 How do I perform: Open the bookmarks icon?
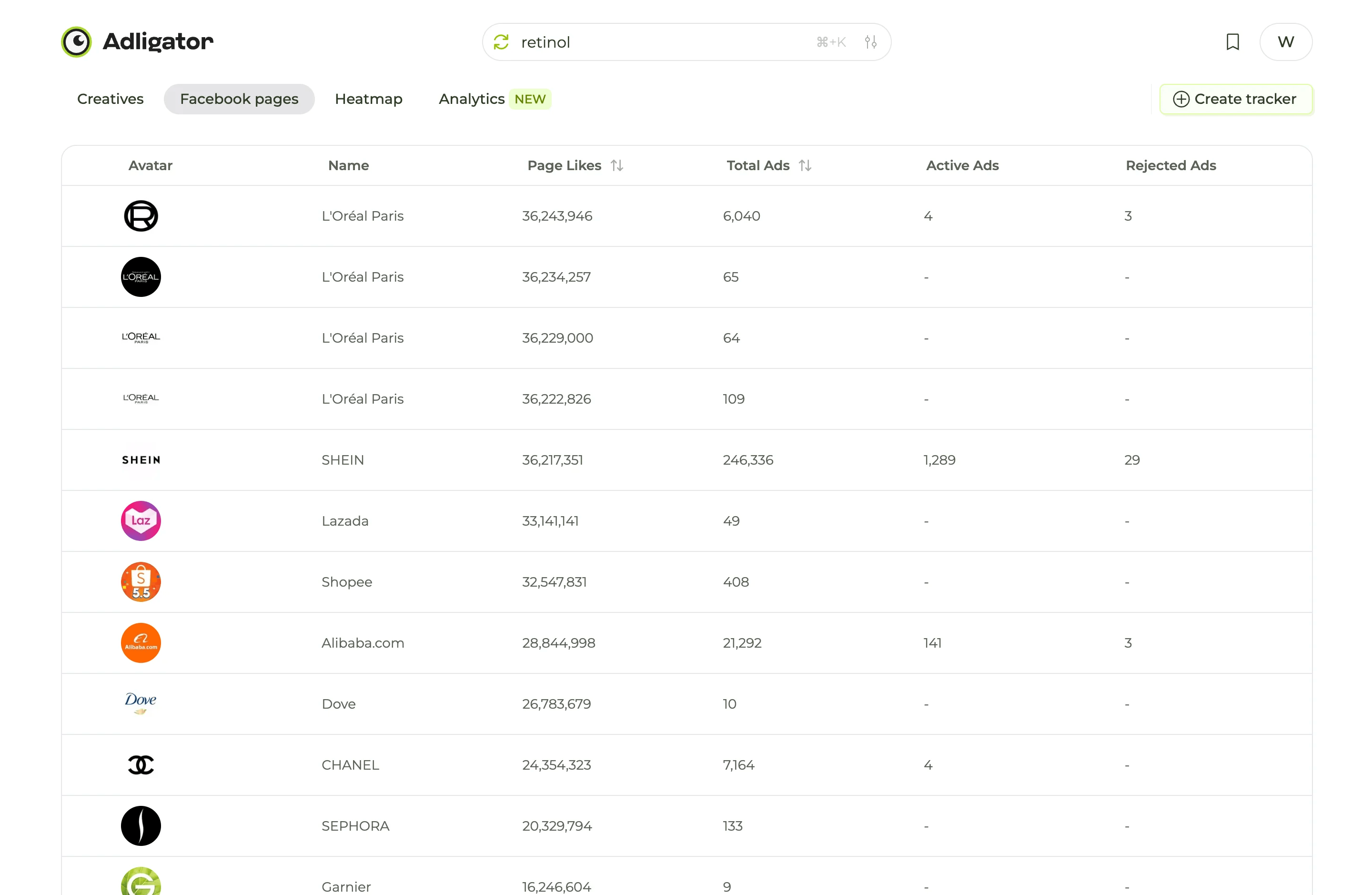point(1232,42)
